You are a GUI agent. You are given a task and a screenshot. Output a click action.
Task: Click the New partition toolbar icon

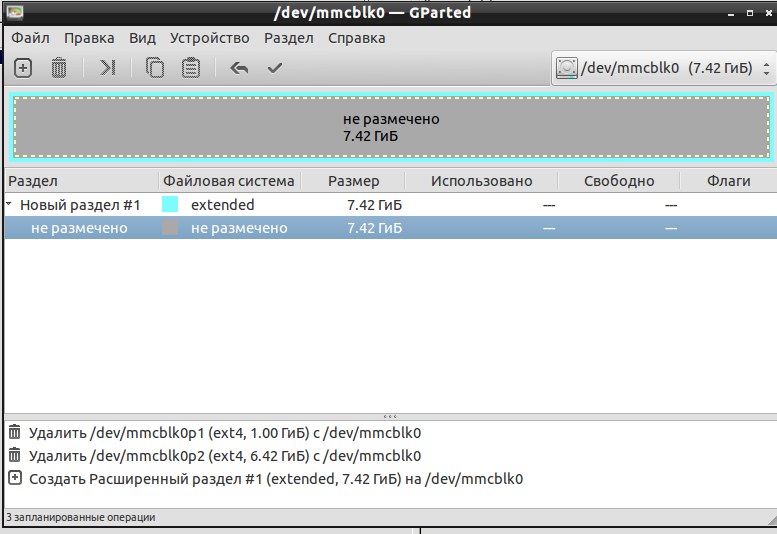(23, 68)
